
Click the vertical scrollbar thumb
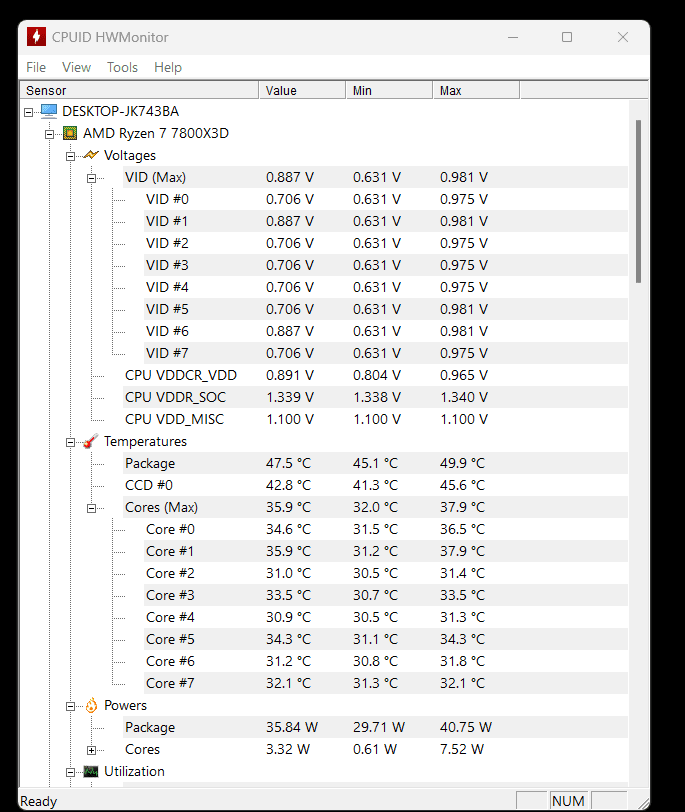[x=638, y=201]
